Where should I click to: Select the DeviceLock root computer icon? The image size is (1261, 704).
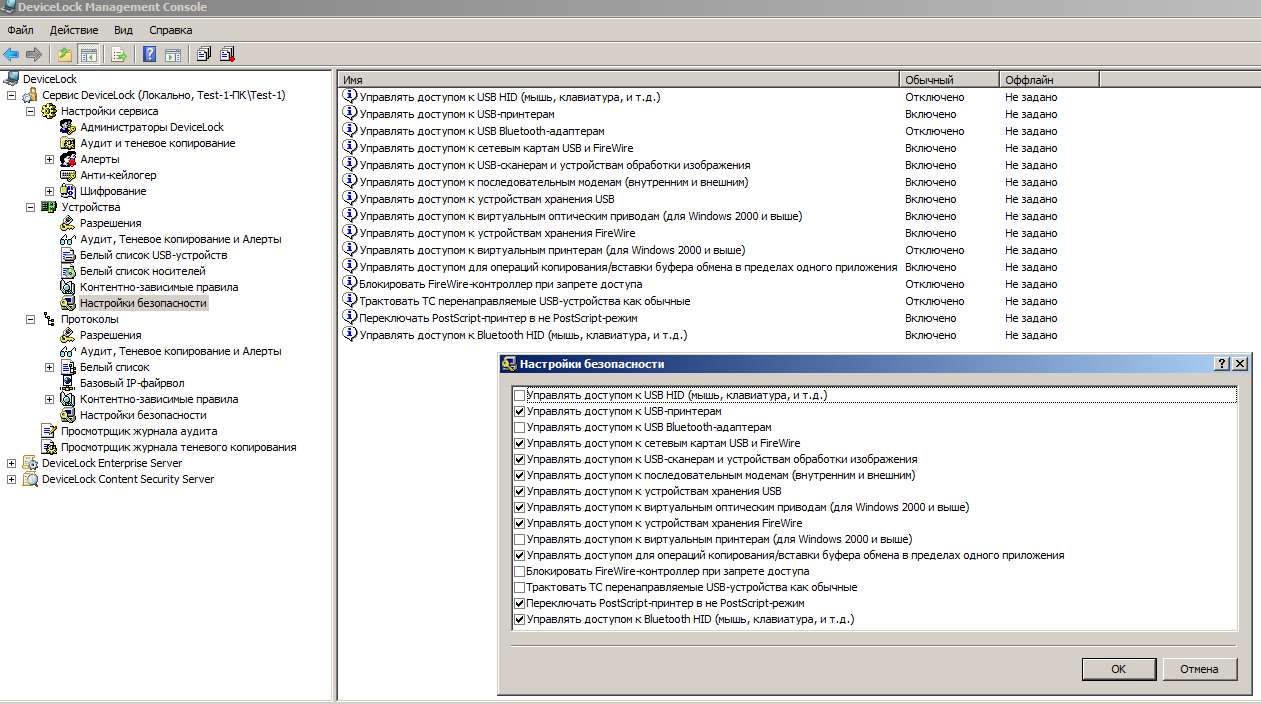12,79
